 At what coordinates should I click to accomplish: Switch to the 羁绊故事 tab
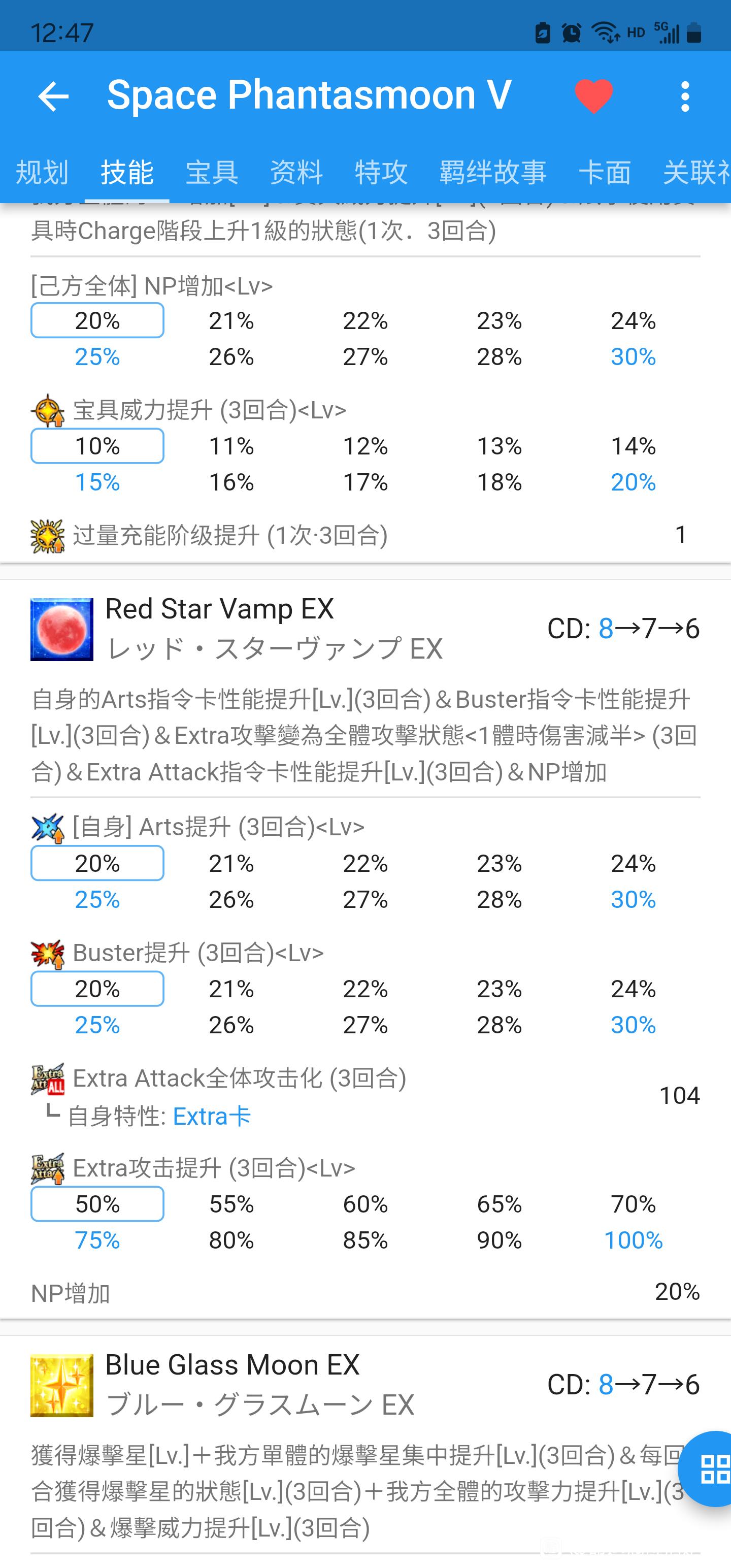point(493,172)
